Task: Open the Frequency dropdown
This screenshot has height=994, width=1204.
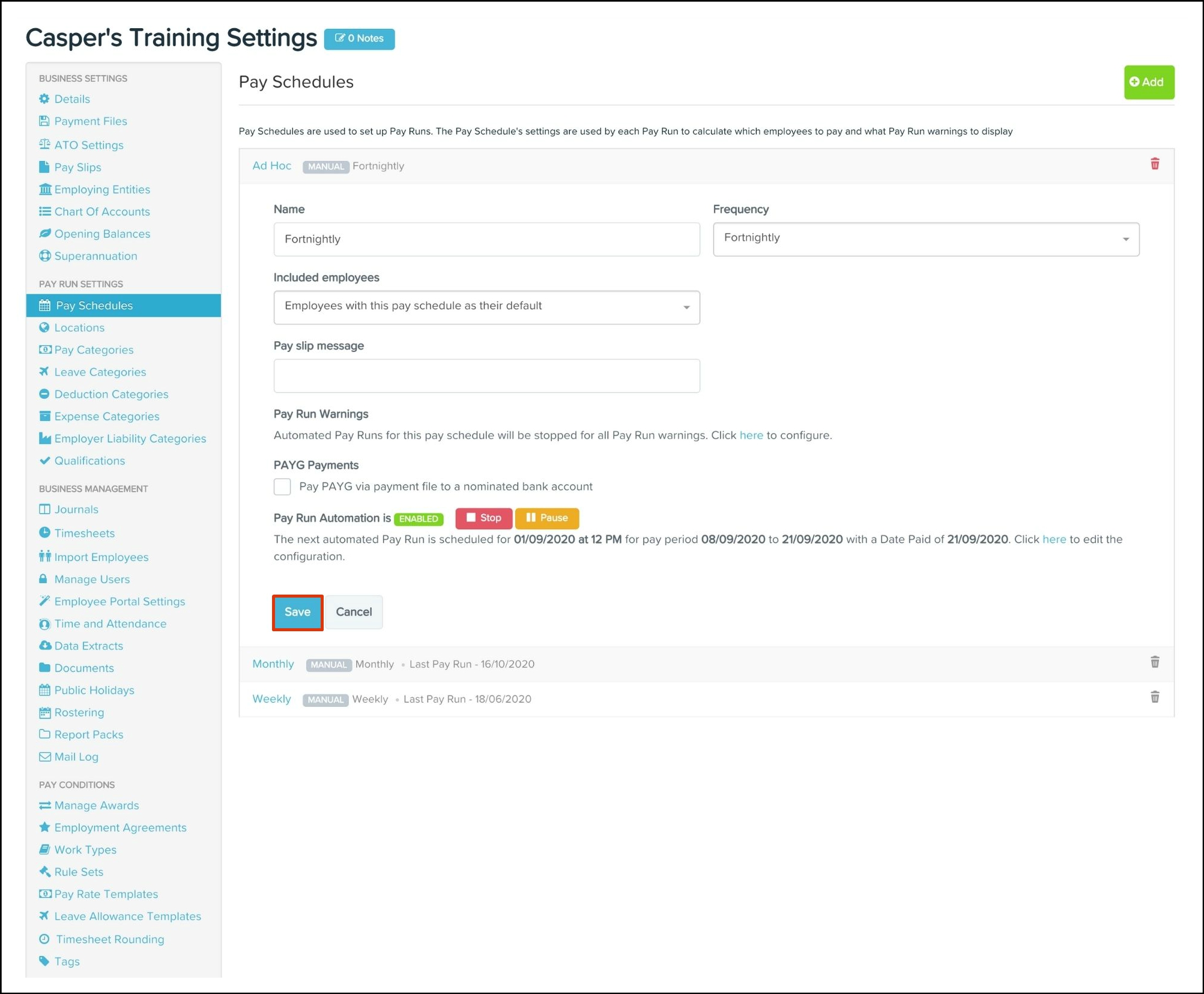Action: click(x=925, y=239)
